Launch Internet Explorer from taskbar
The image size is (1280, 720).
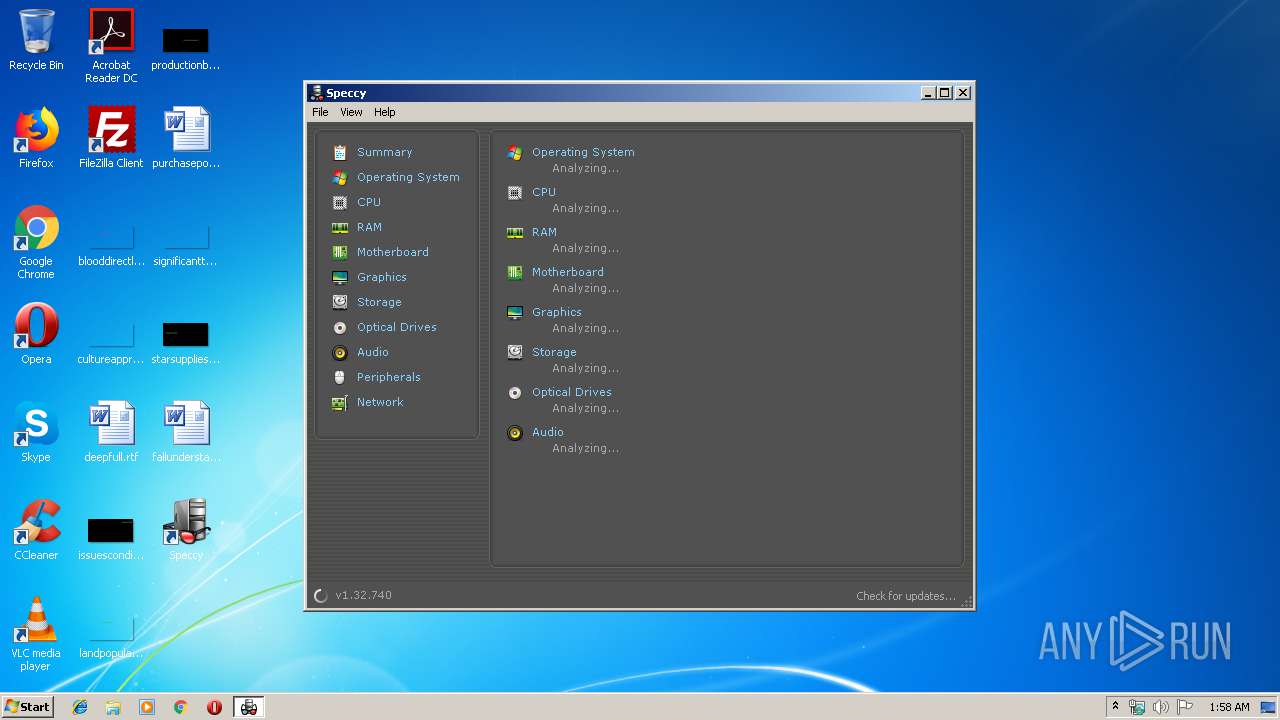click(x=80, y=707)
